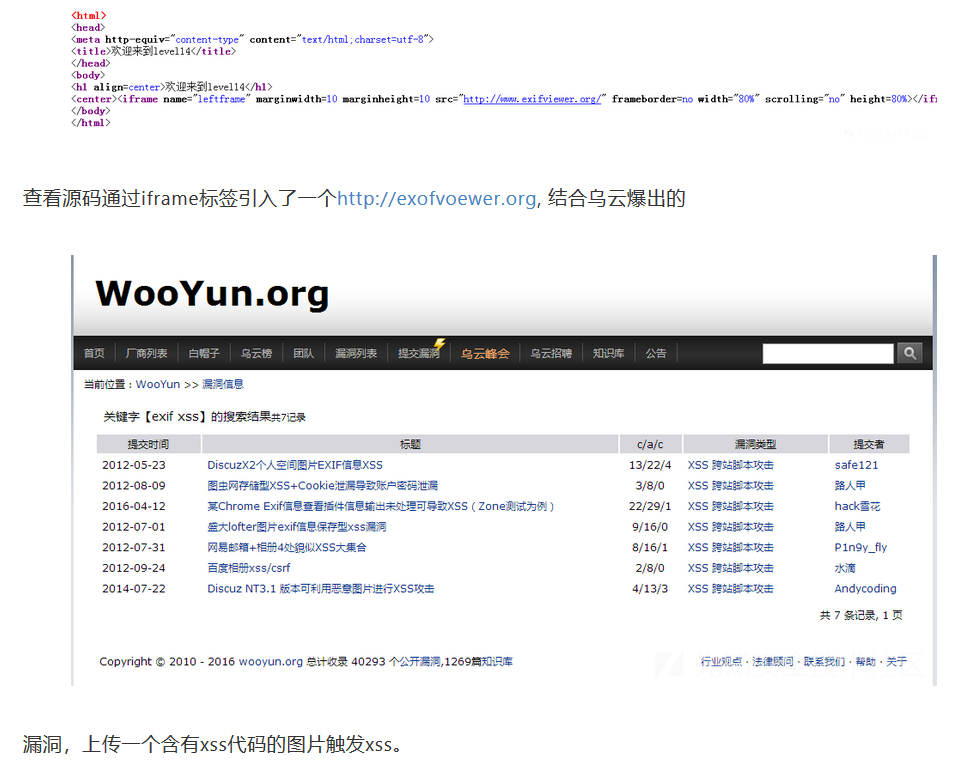Open DiscuzX2个人空间图片EXIF信息XSS result

[x=295, y=465]
